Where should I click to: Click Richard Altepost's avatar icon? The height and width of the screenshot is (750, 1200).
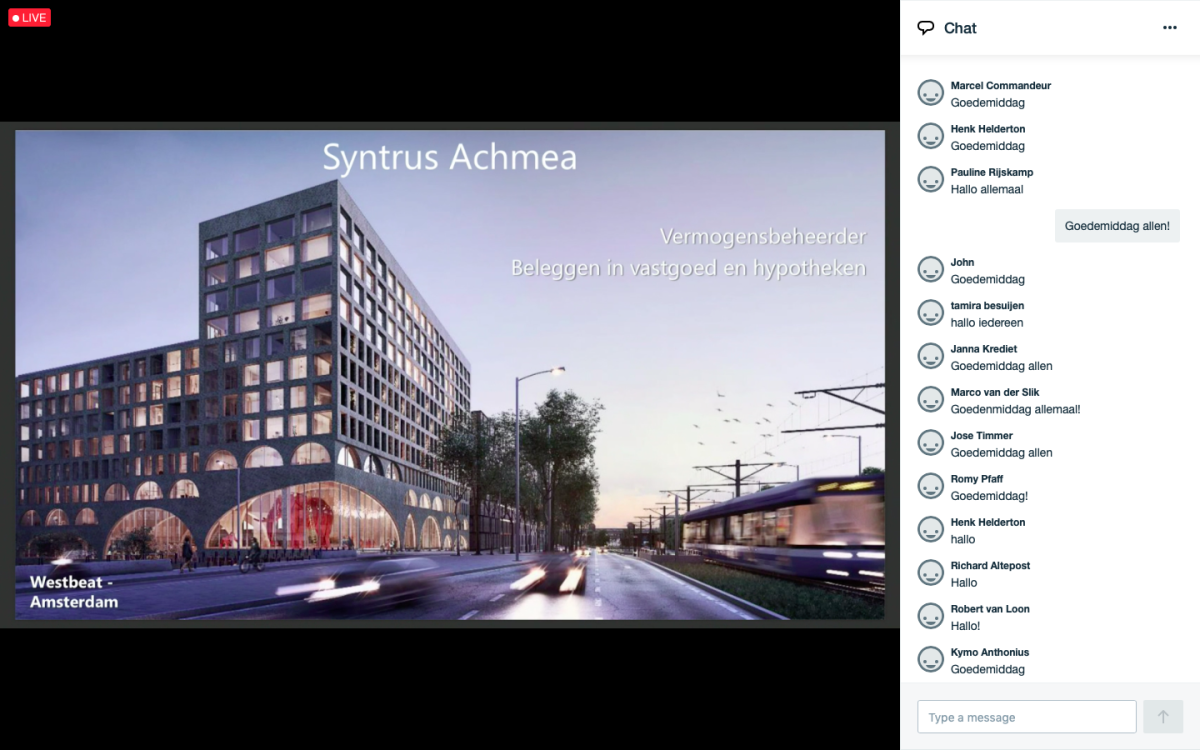[931, 573]
